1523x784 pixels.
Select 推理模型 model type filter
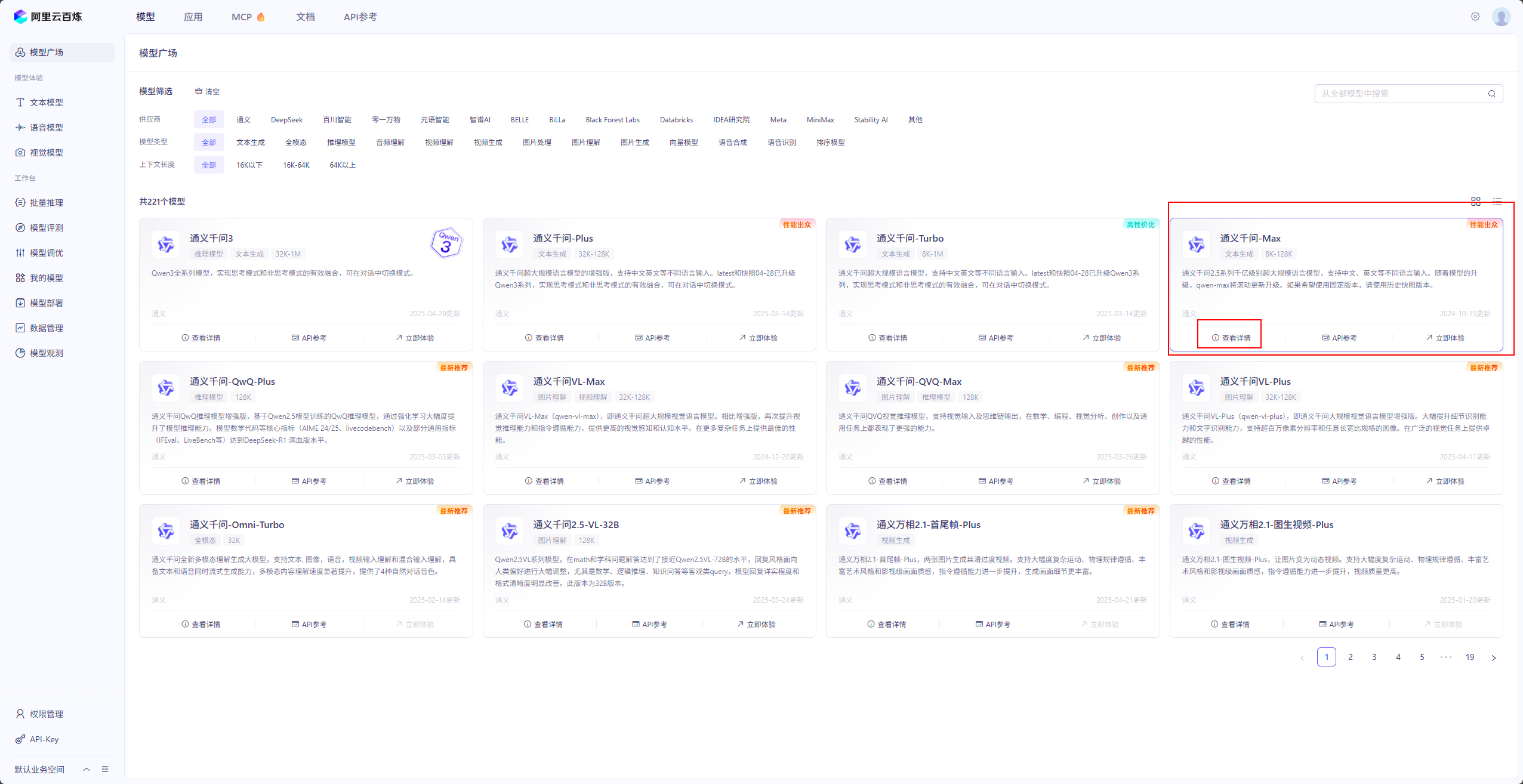(x=341, y=143)
